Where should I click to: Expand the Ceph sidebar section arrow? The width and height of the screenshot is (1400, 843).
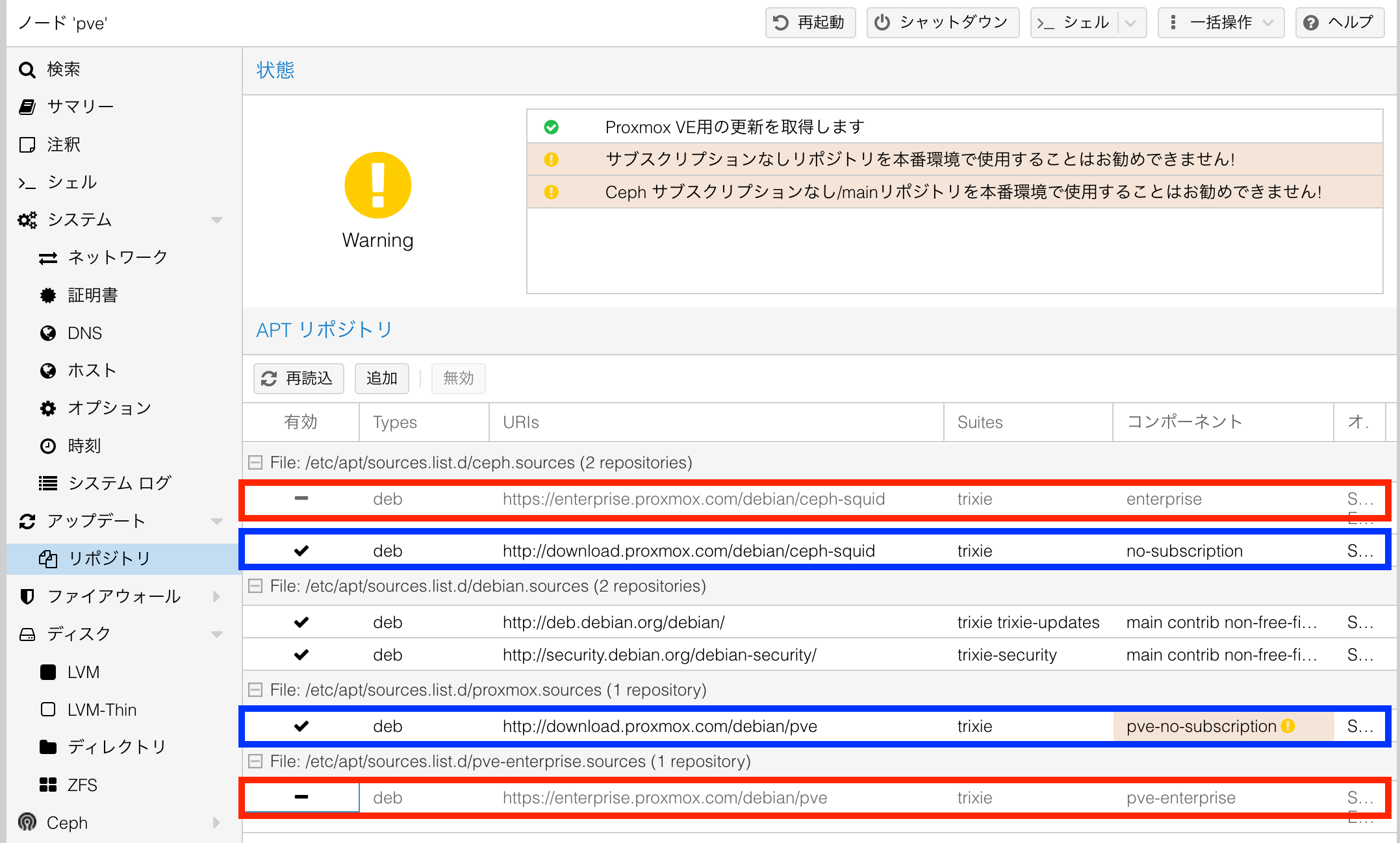[217, 822]
